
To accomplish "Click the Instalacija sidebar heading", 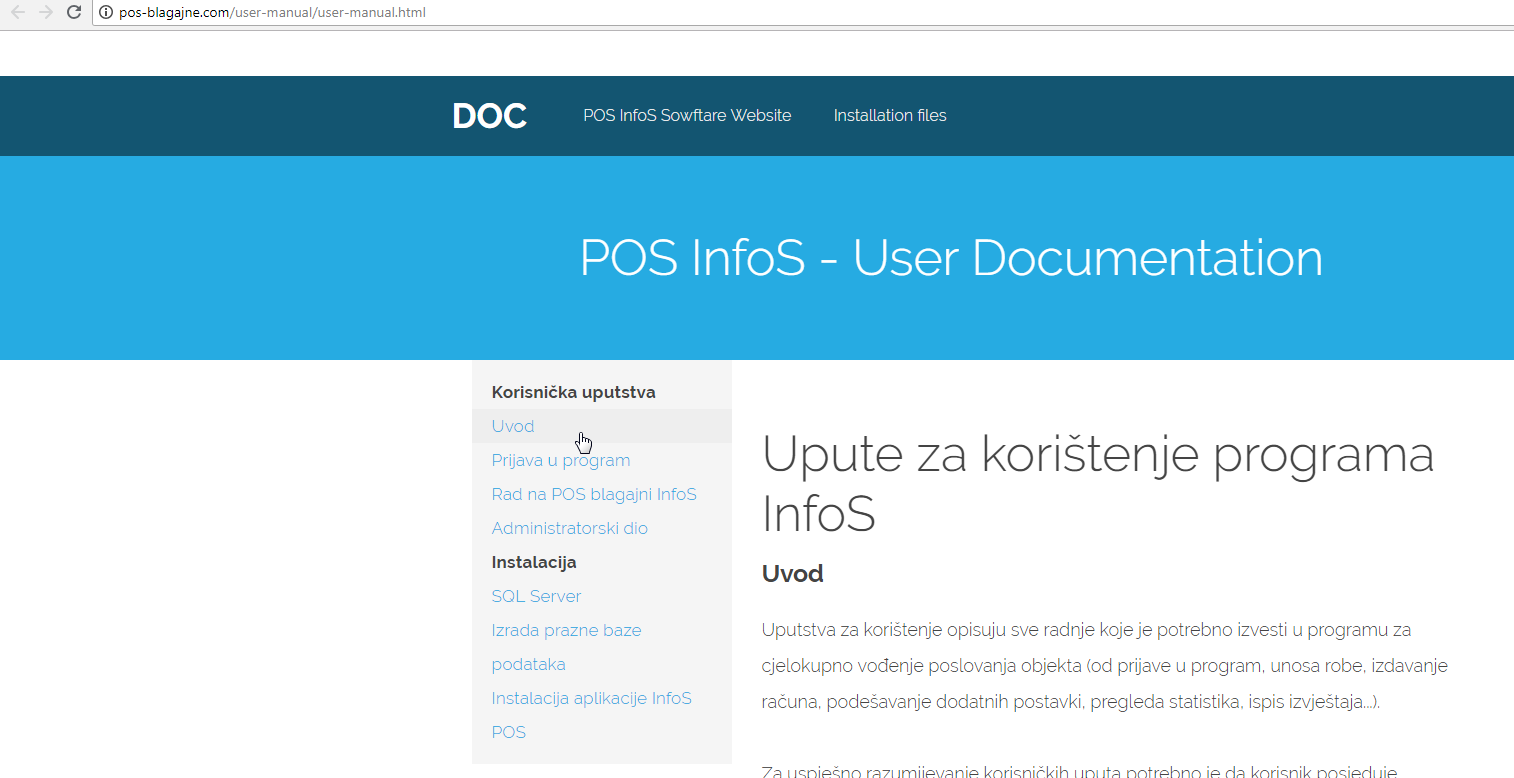I will [x=533, y=562].
